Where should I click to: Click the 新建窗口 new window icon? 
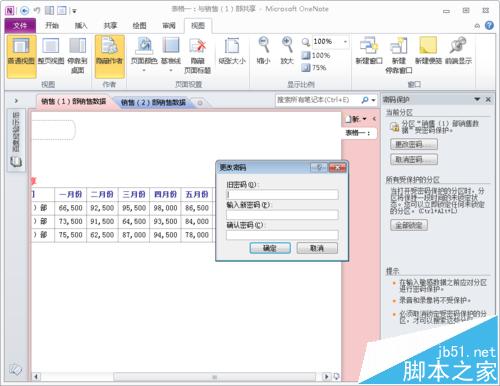point(369,52)
